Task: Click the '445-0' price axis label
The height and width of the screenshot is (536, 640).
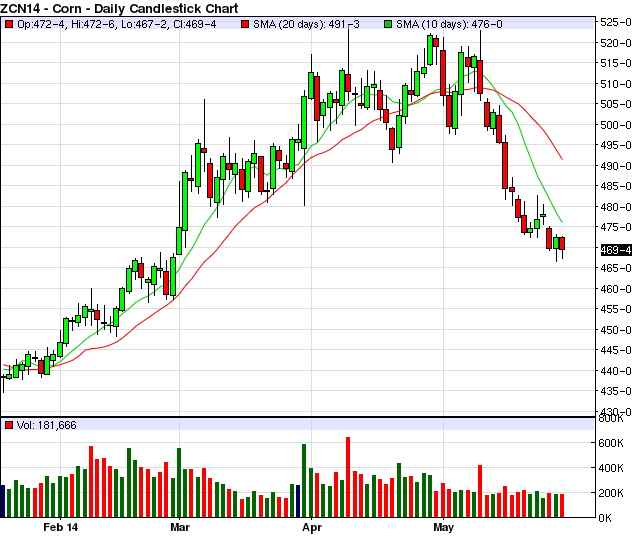Action: pos(616,350)
